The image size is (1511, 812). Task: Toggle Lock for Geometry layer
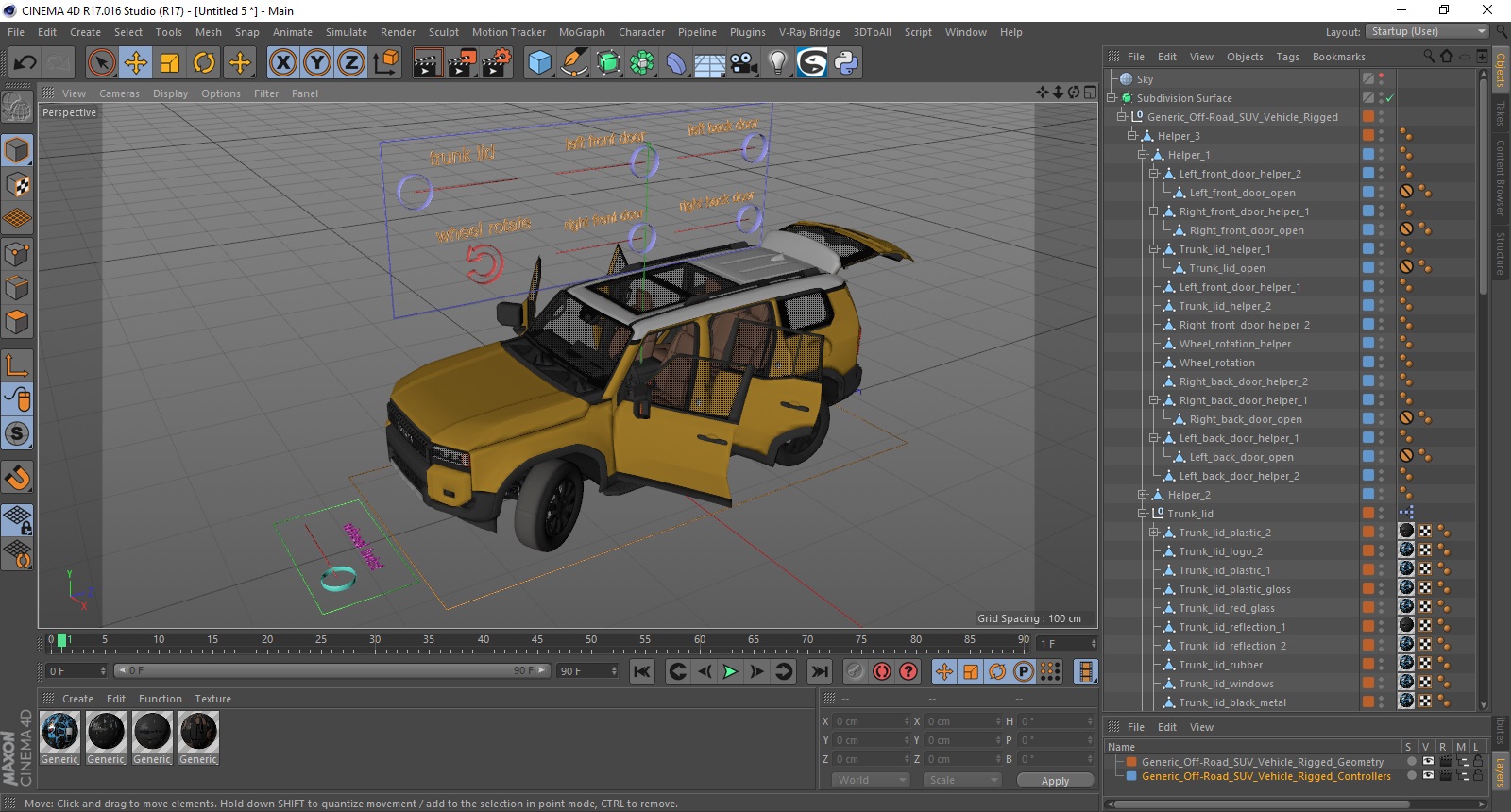pos(1478,762)
